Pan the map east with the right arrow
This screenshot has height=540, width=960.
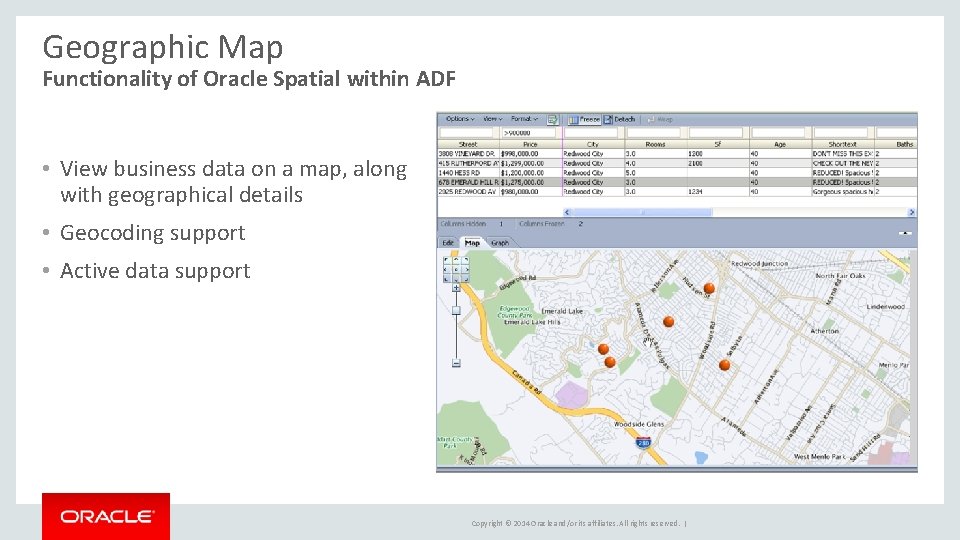tap(466, 269)
